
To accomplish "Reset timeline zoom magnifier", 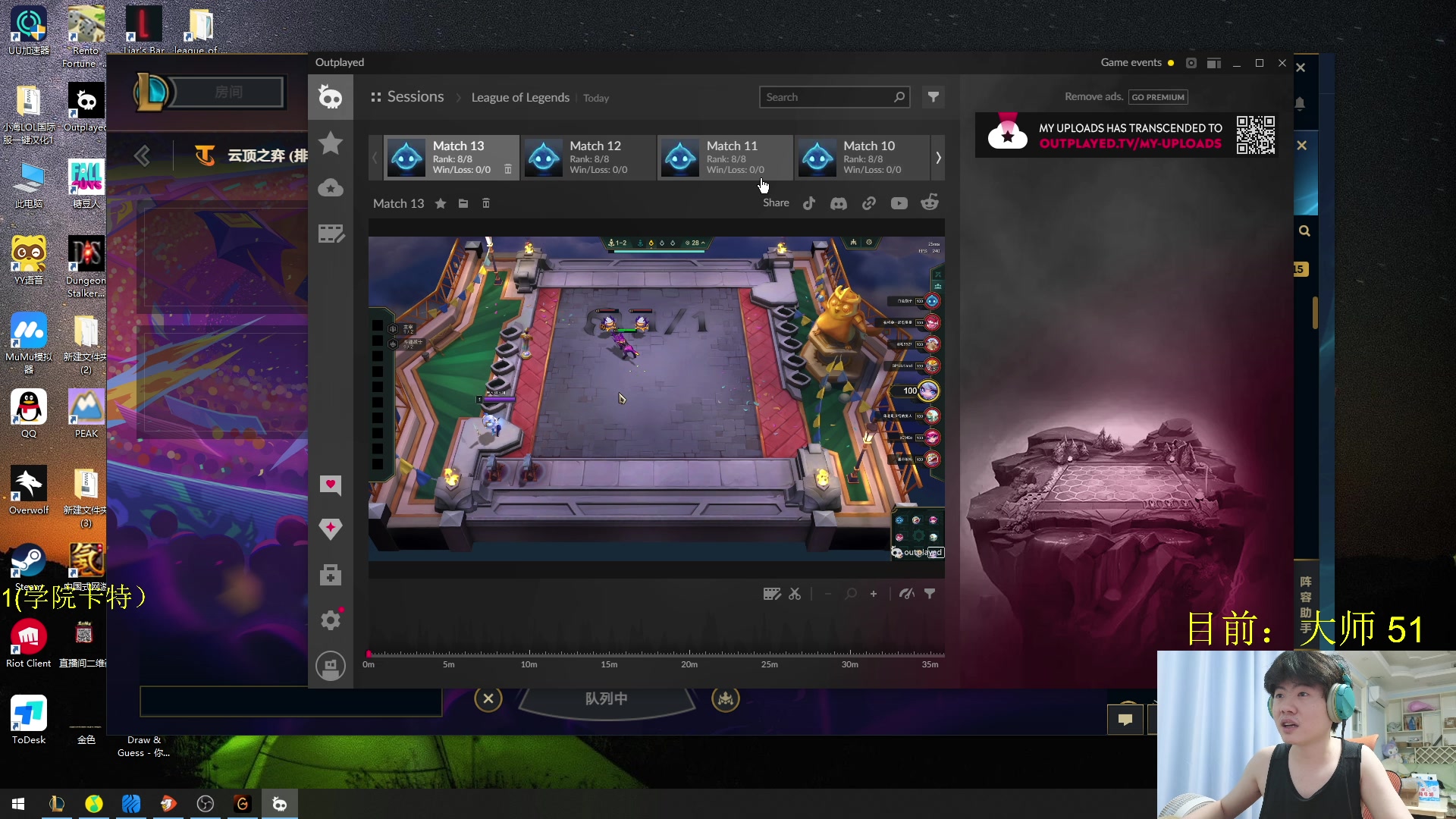I will (851, 594).
